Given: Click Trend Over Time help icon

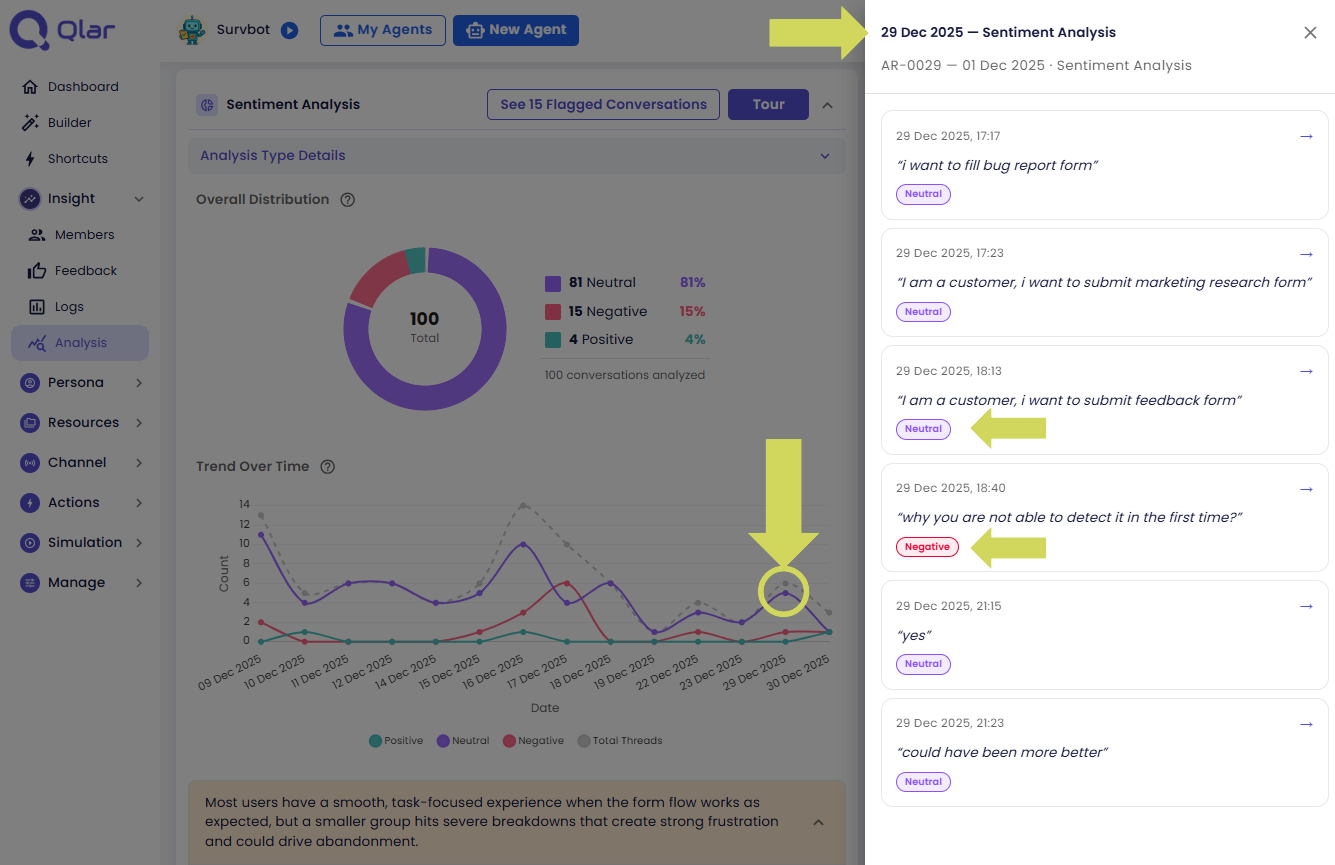Looking at the screenshot, I should pyautogui.click(x=327, y=467).
